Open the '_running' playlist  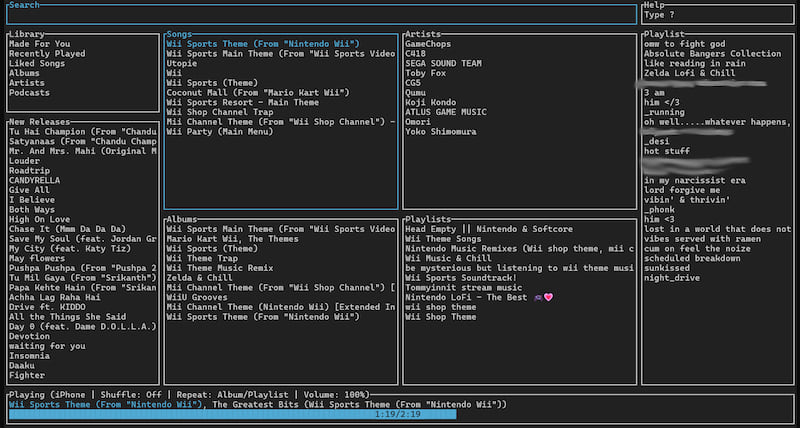pos(664,112)
